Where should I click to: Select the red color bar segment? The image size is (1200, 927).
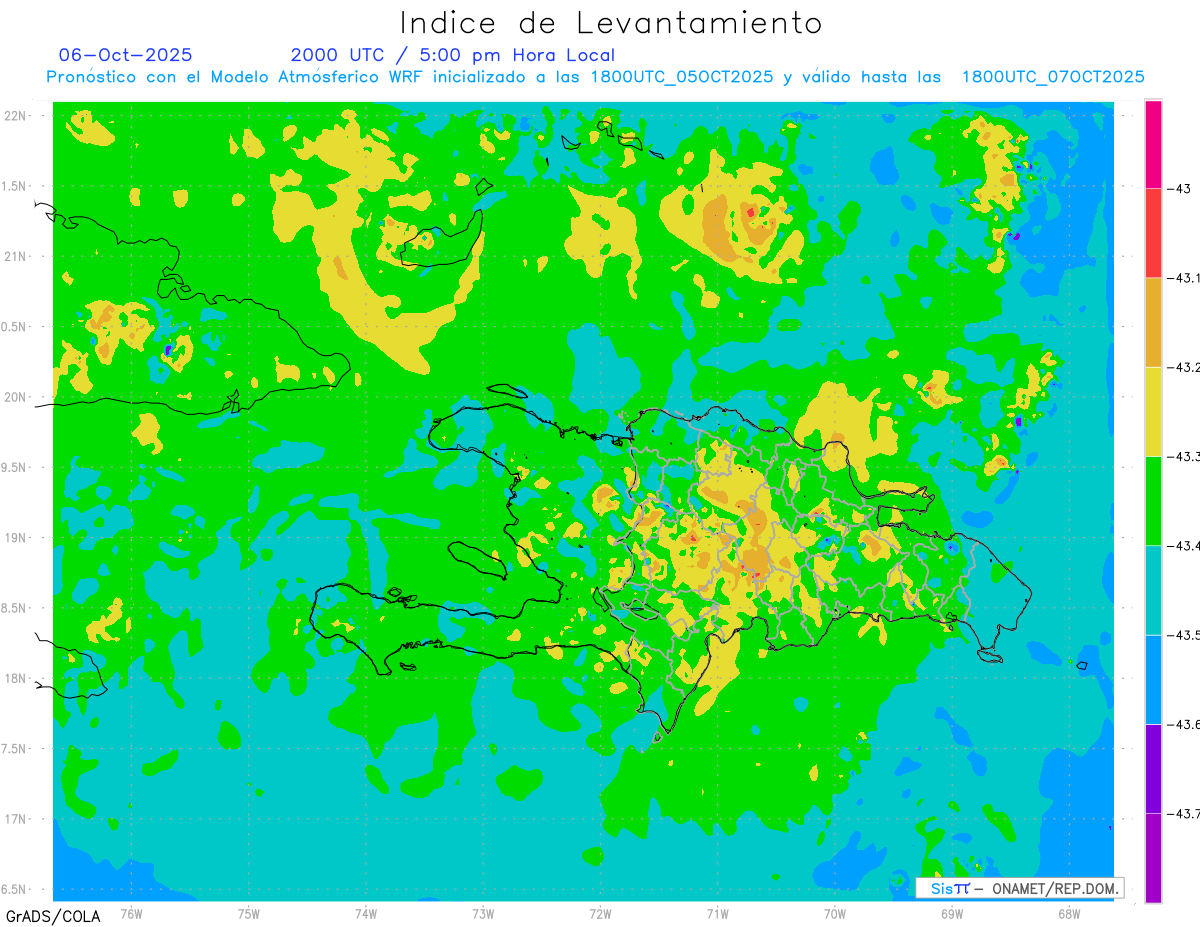click(1153, 232)
